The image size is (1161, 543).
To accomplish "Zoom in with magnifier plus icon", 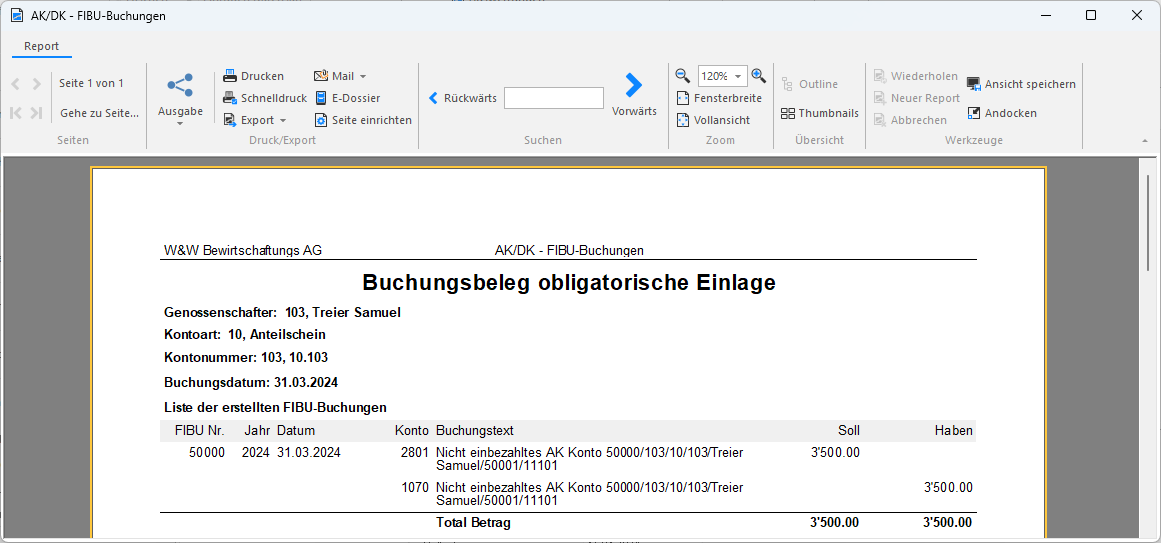I will point(758,75).
